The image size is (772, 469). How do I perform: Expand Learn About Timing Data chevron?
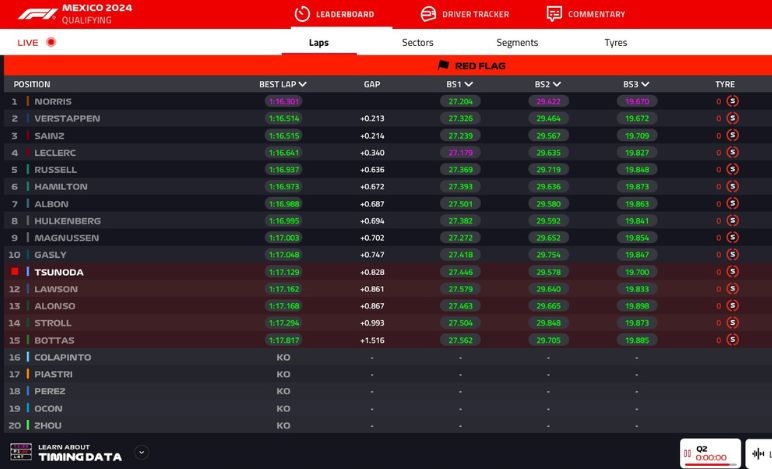[x=141, y=452]
